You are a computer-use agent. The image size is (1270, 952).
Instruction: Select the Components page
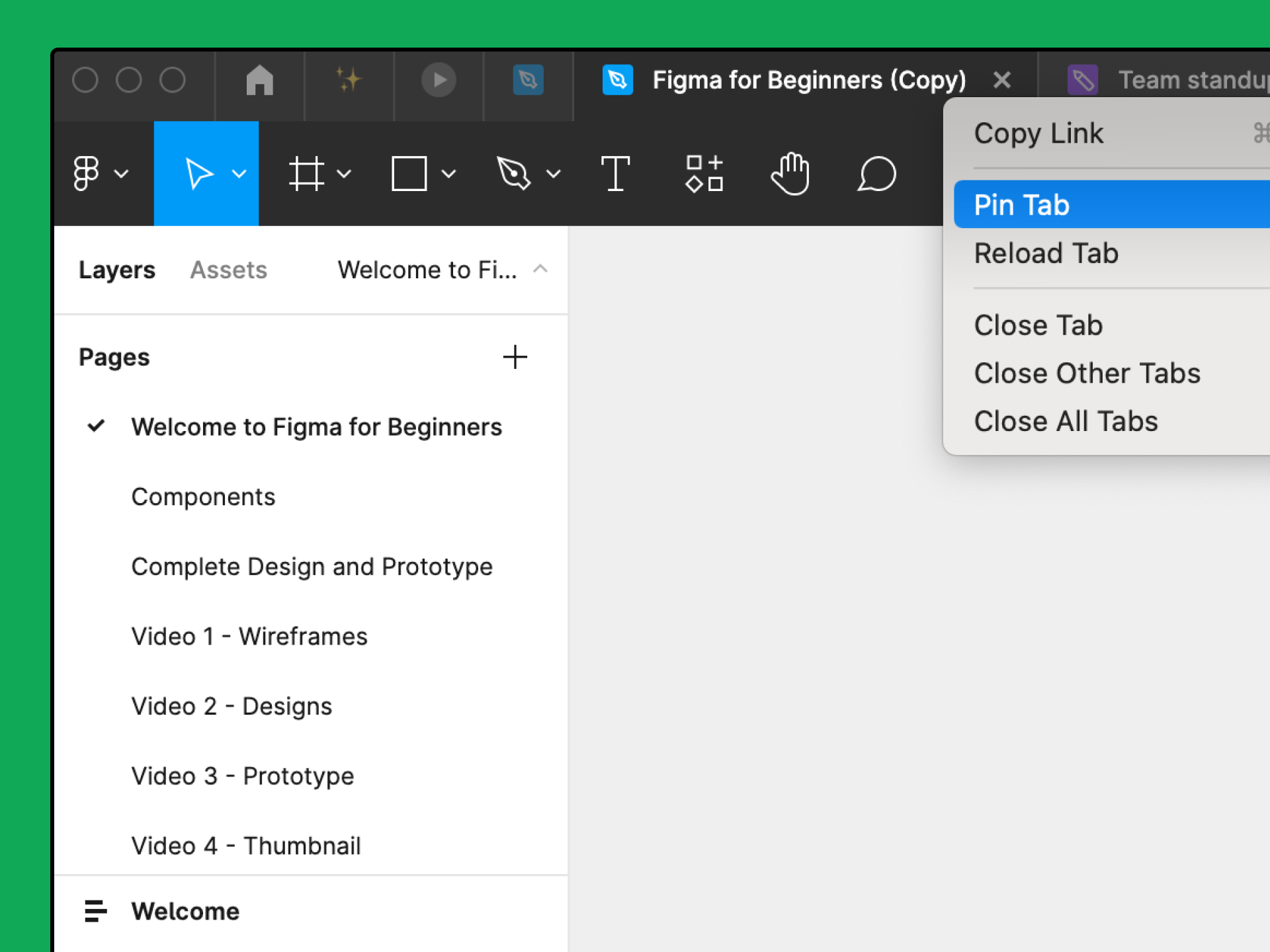[x=204, y=496]
